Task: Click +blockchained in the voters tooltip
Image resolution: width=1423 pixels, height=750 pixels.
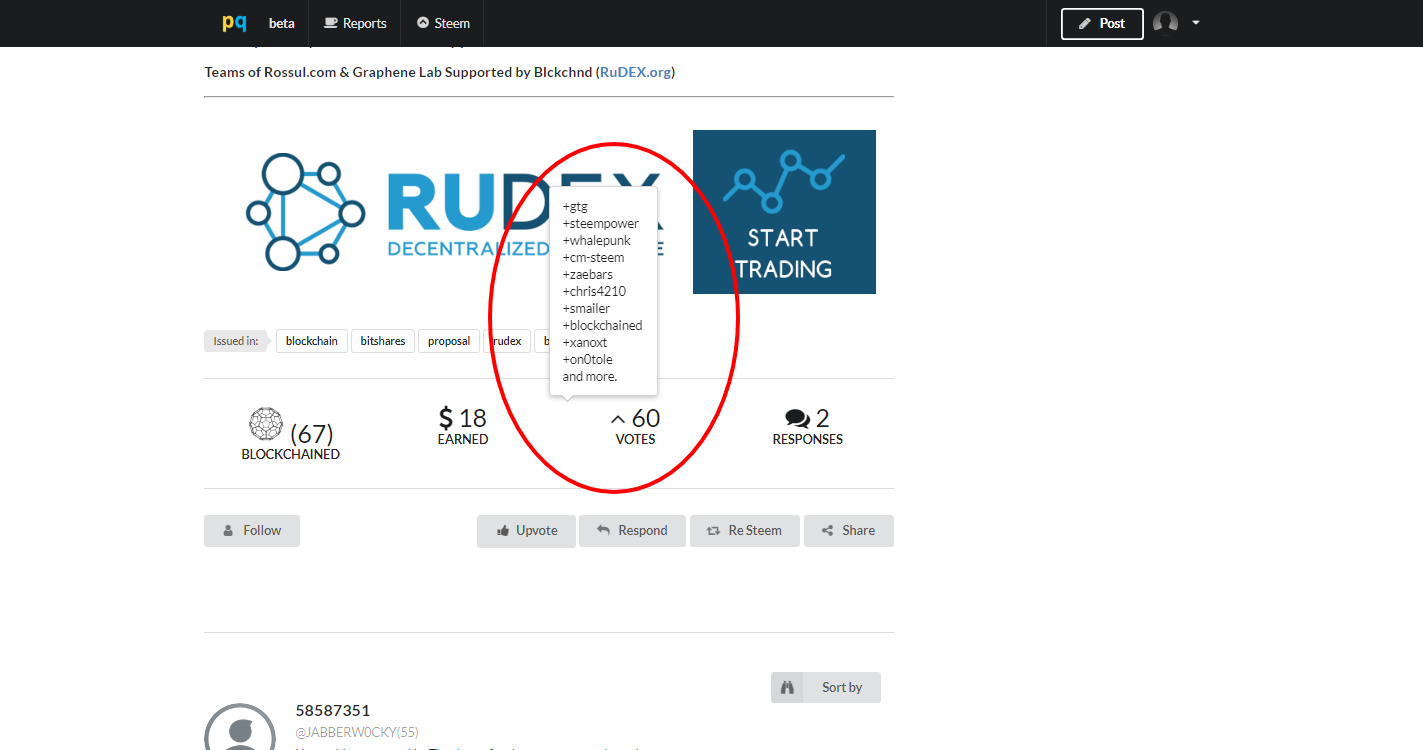Action: point(602,326)
